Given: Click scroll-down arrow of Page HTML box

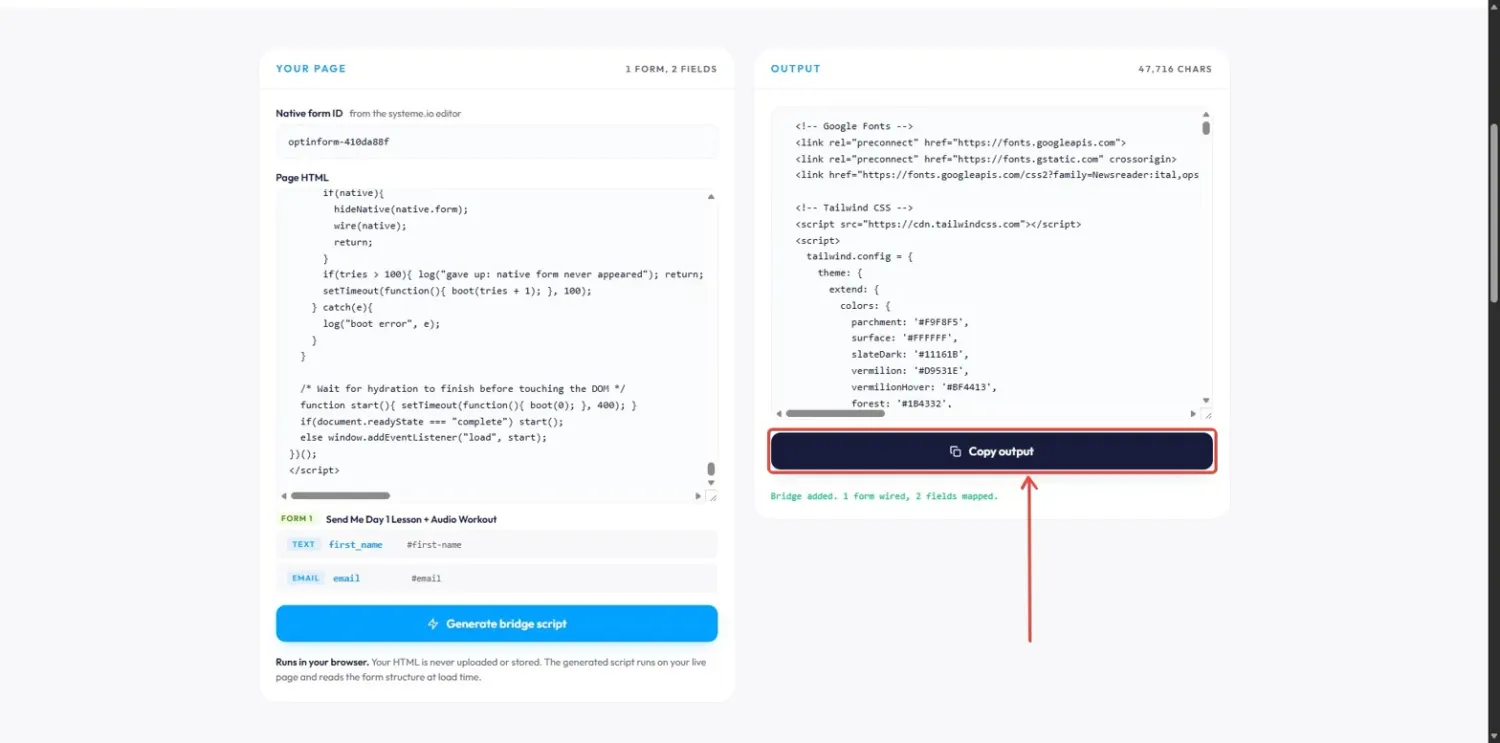Looking at the screenshot, I should pyautogui.click(x=711, y=482).
